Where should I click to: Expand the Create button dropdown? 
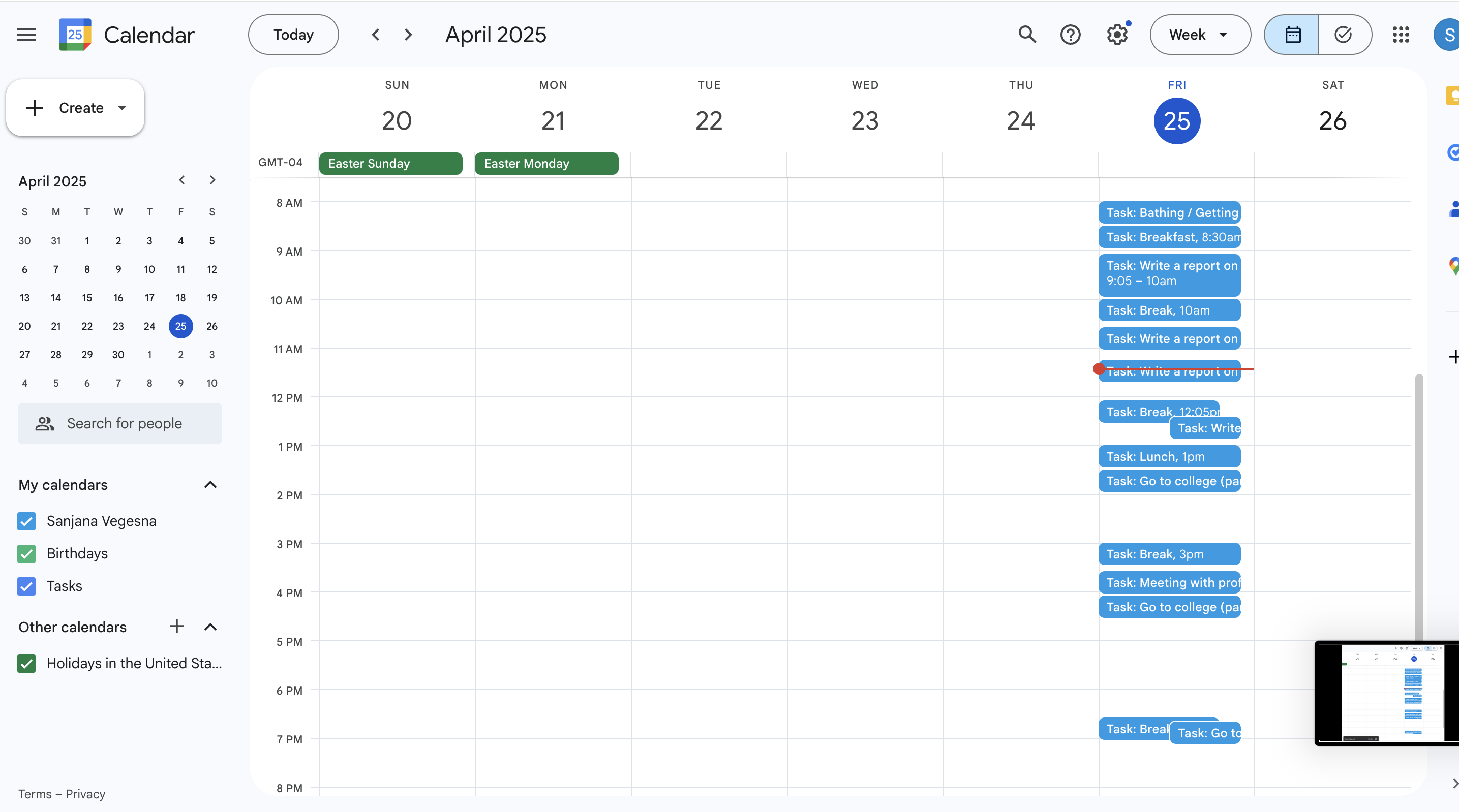122,108
